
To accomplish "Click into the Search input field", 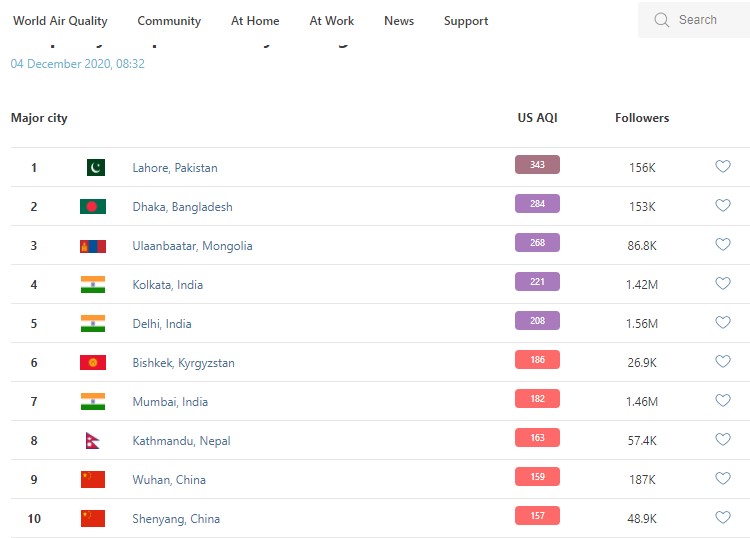I will click(705, 20).
